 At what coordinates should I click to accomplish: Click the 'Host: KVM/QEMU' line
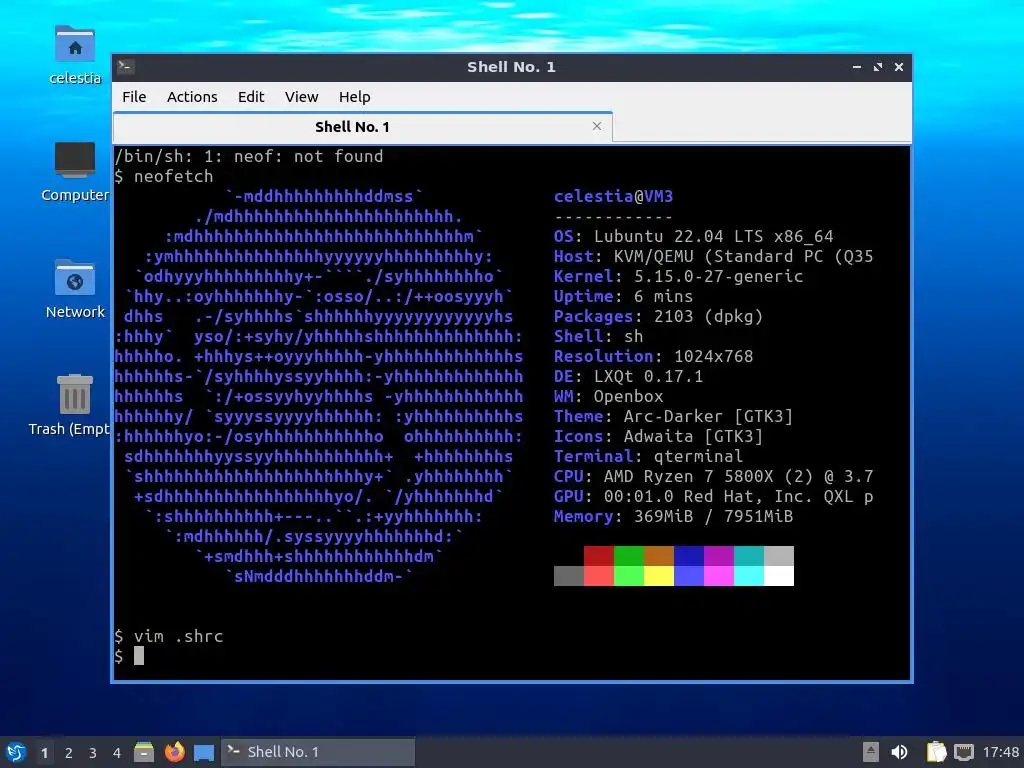pyautogui.click(x=714, y=257)
